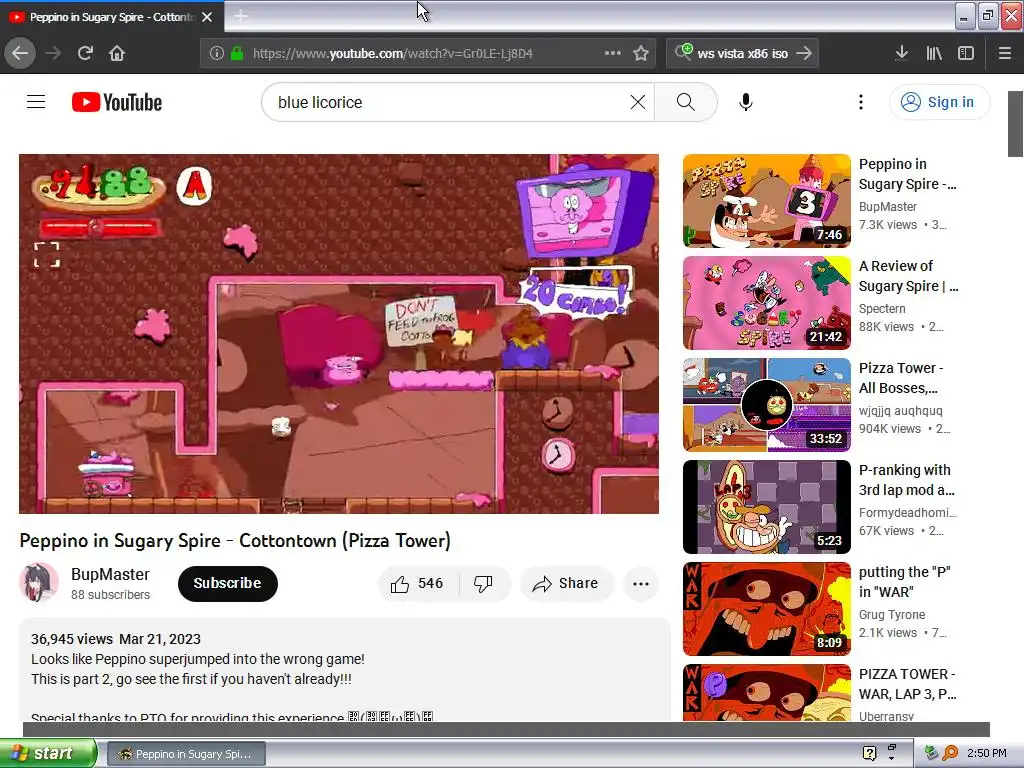
Task: Click the 2:50 PM system clock
Action: tap(987, 753)
